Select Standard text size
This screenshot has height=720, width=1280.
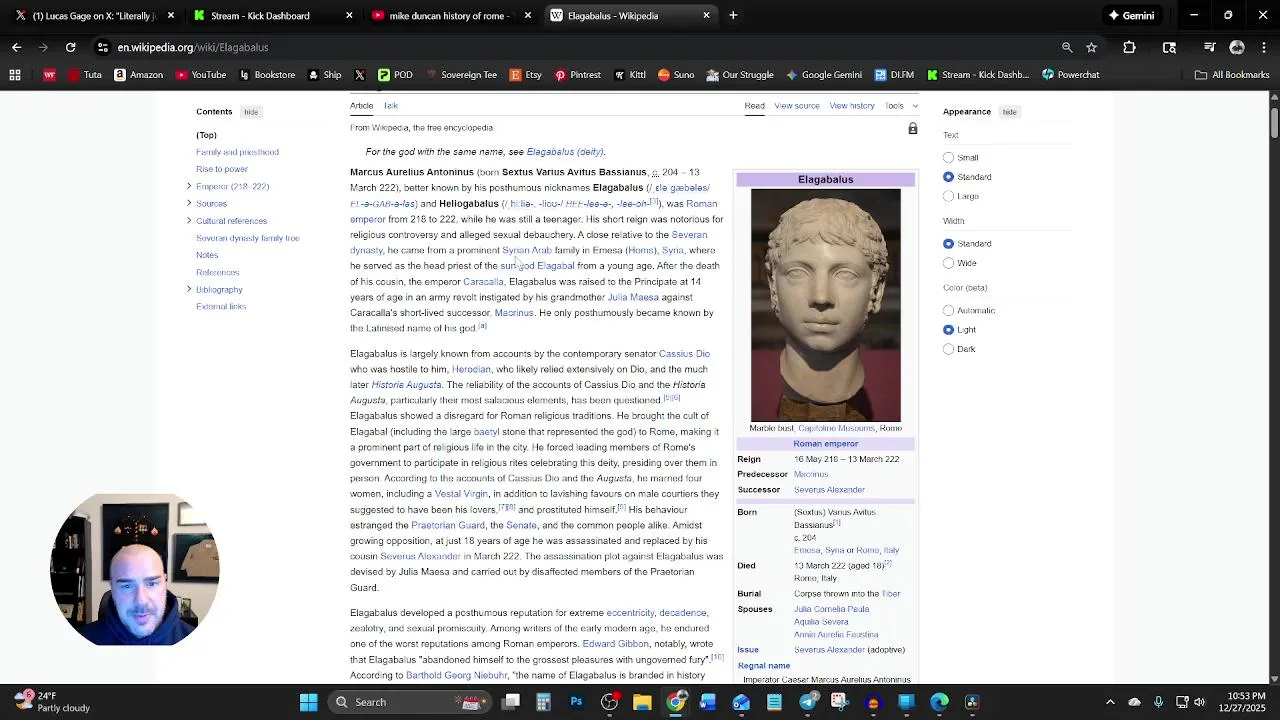[x=948, y=177]
